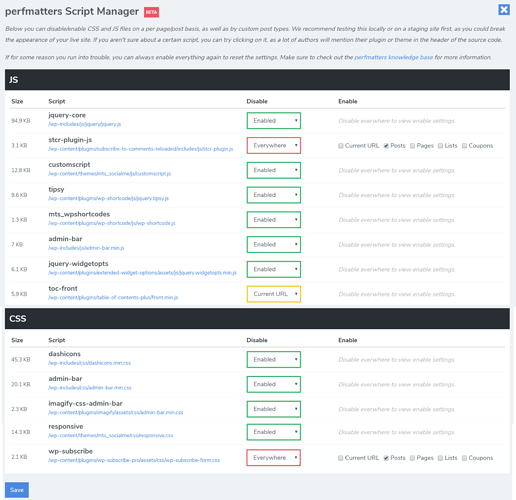Expand the stcr-plugin-js Everywhere dropdown
Viewport: 516px width, 500px height.
tap(274, 145)
